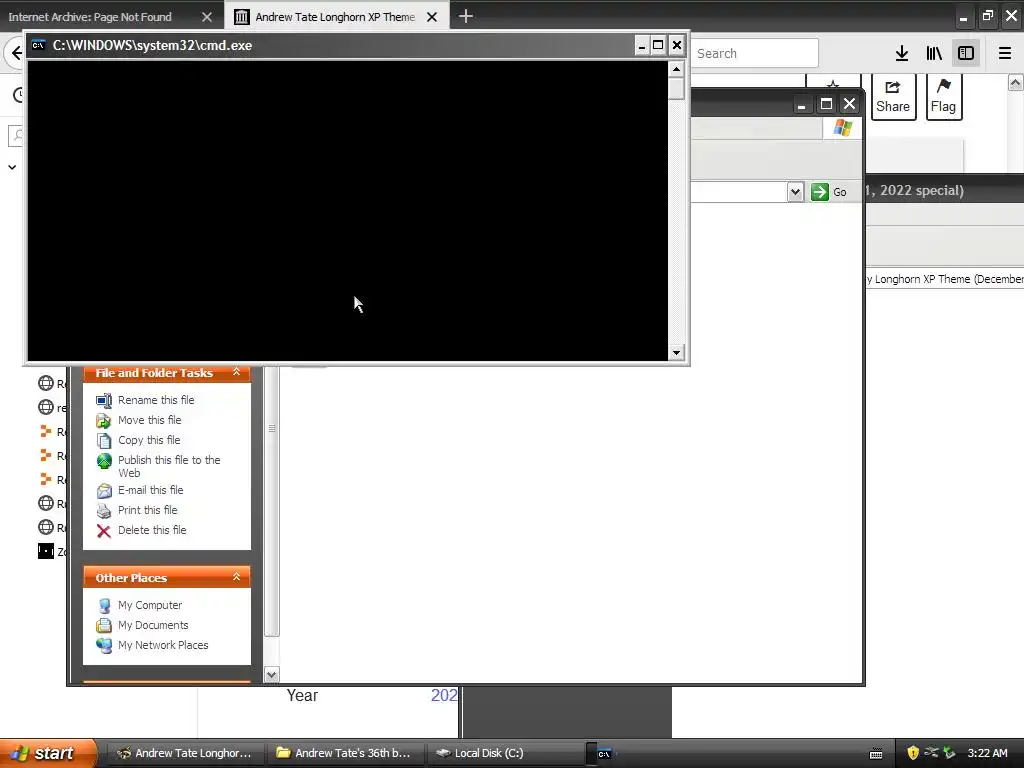Click the My Documents folder icon
The height and width of the screenshot is (768, 1024).
point(104,626)
